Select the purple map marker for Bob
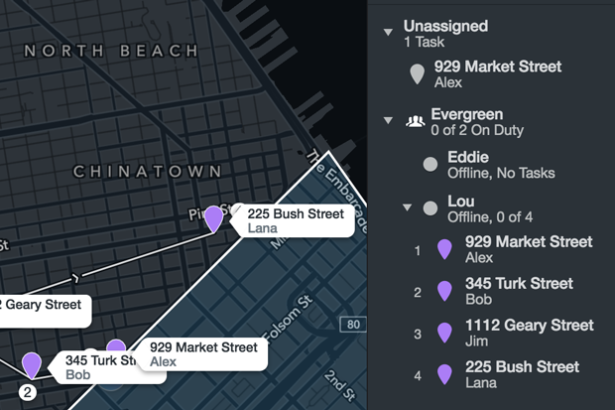615x410 pixels. pos(32,365)
